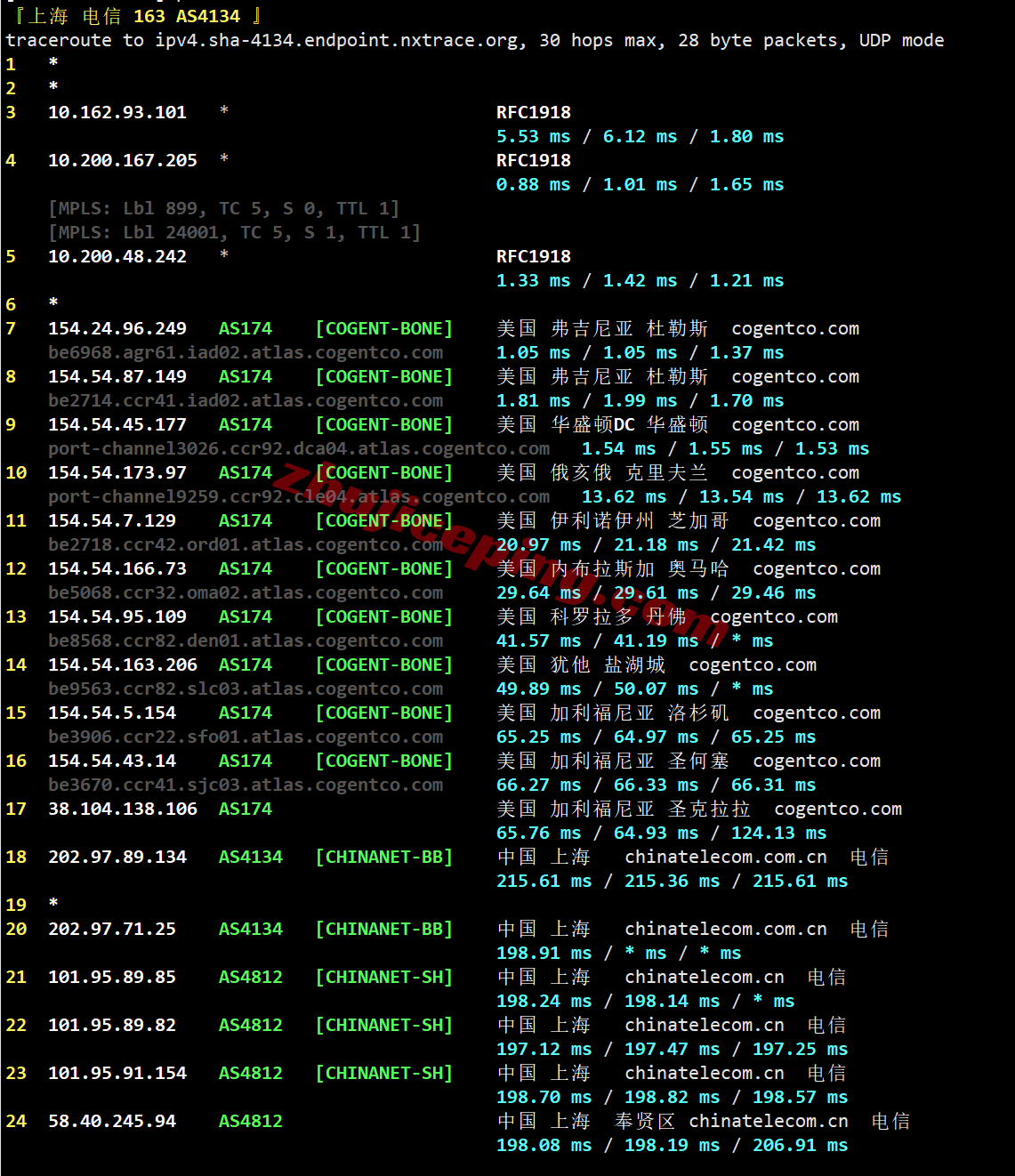This screenshot has width=1015, height=1176.
Task: Click RFC1918 label on hop 3
Action: click(534, 112)
